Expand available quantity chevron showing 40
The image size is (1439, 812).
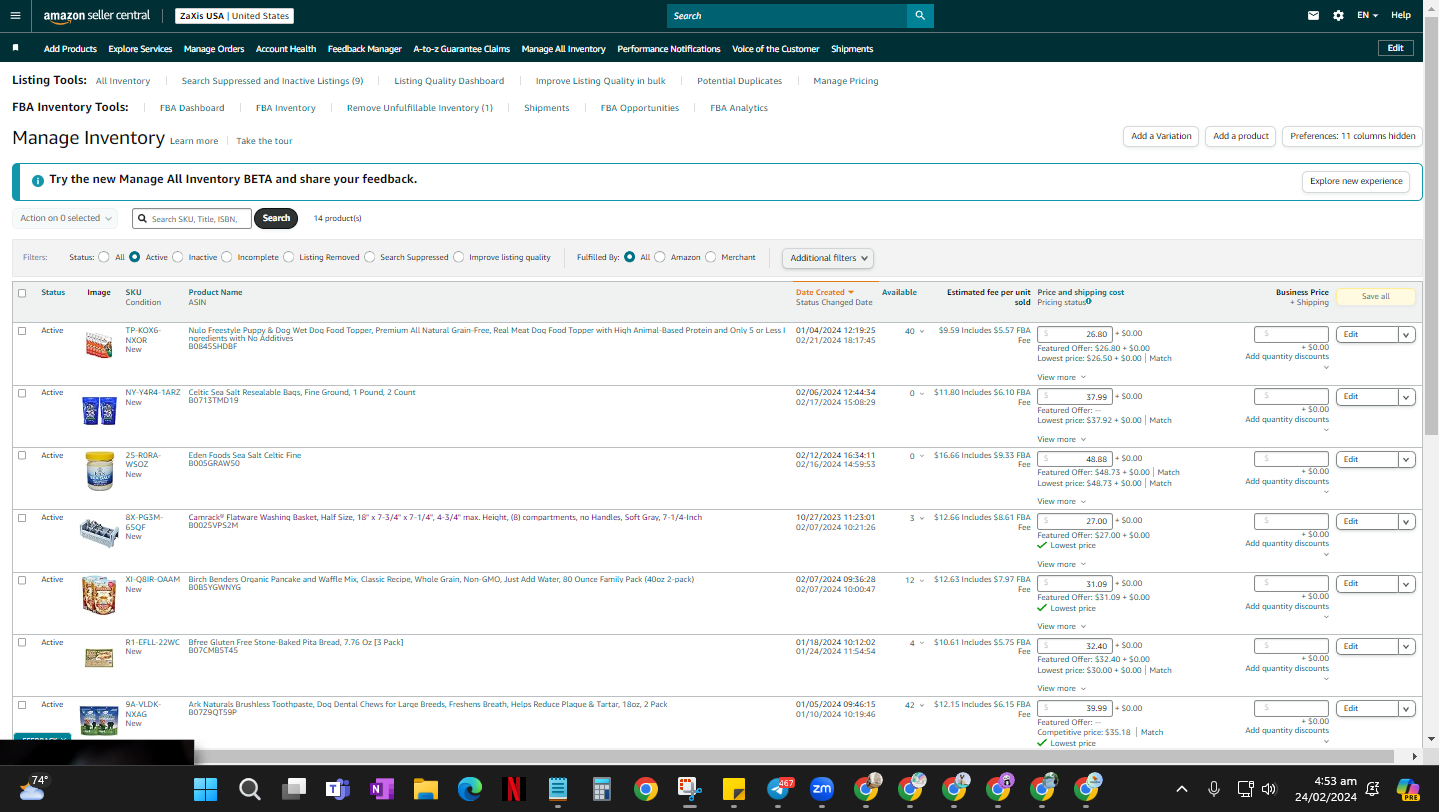click(x=921, y=331)
